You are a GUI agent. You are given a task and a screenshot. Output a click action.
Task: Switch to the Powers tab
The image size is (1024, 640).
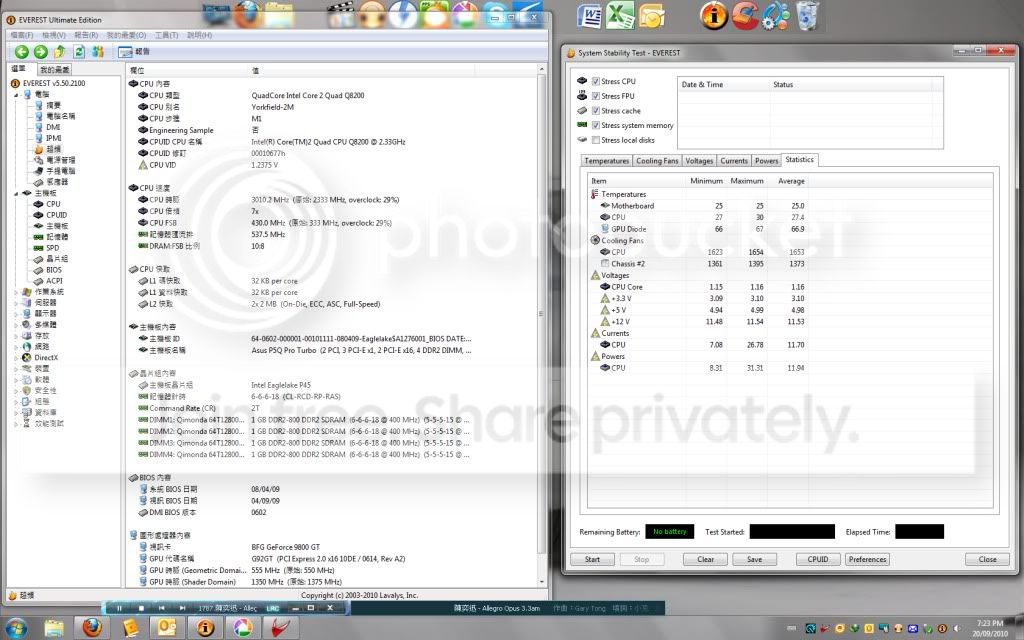click(767, 161)
